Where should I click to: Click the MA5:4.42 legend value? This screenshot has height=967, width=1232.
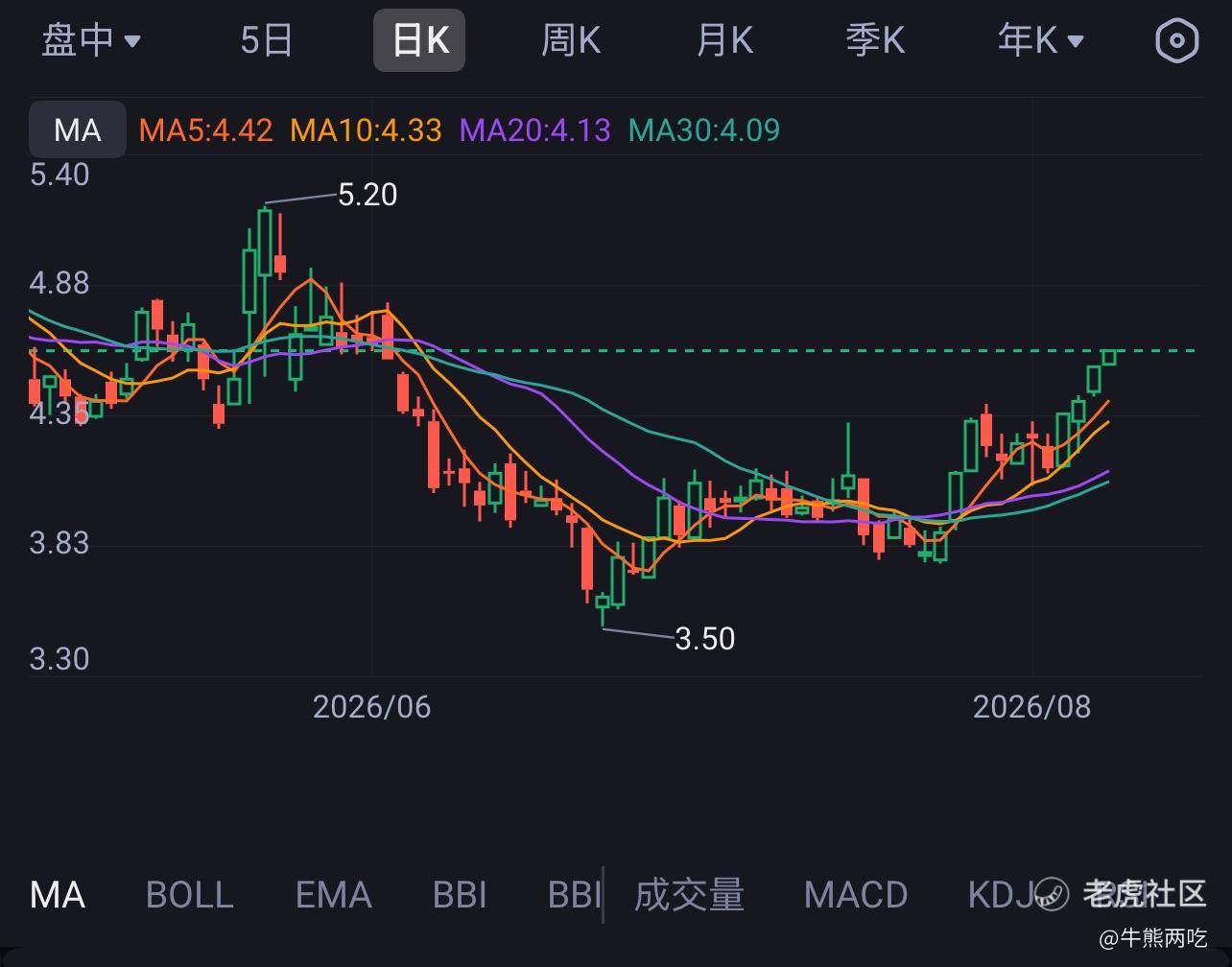206,130
